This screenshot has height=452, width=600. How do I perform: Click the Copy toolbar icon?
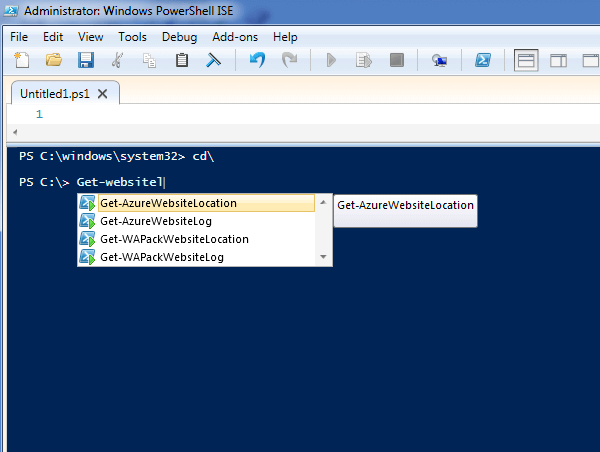(149, 60)
